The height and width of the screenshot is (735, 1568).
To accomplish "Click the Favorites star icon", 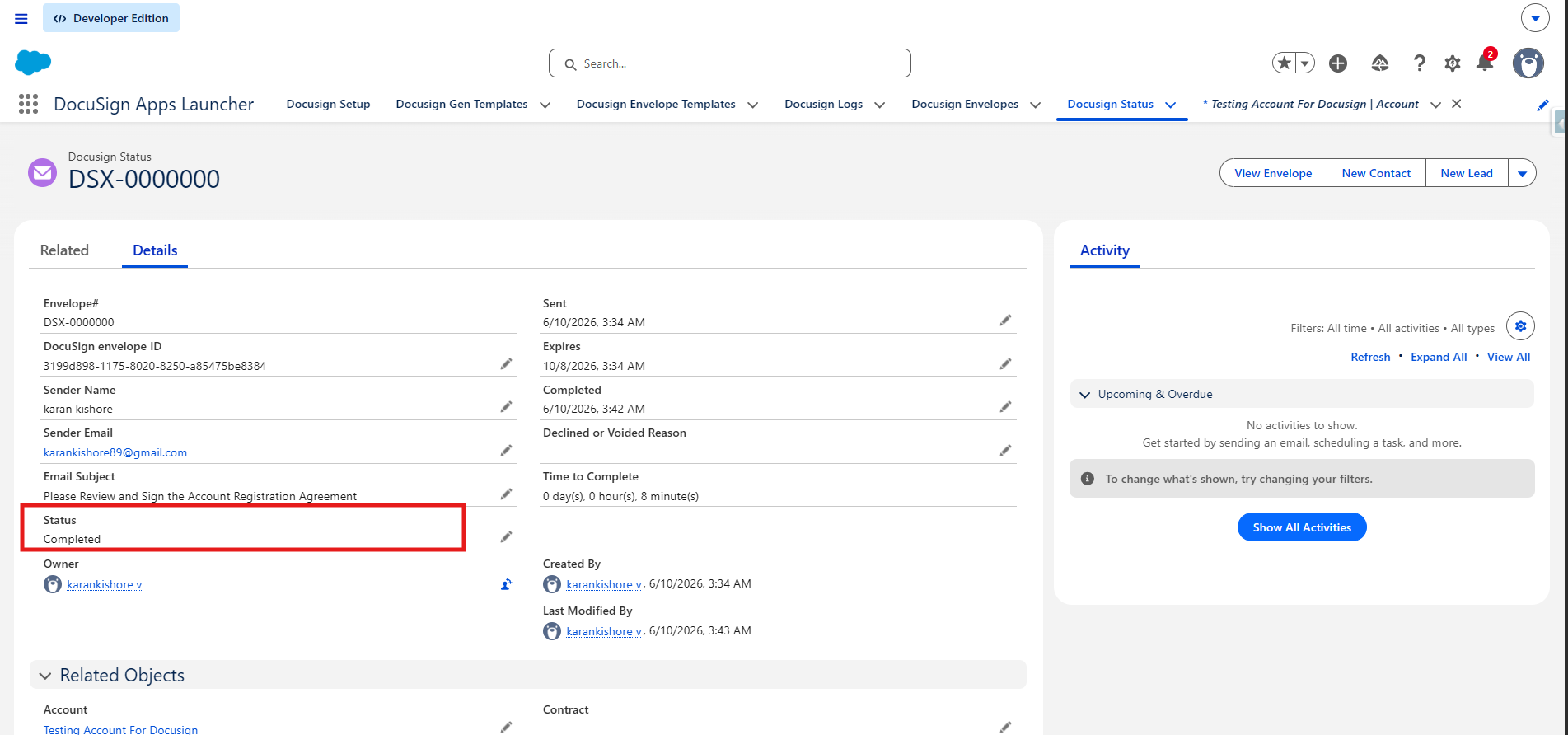I will pos(1284,63).
